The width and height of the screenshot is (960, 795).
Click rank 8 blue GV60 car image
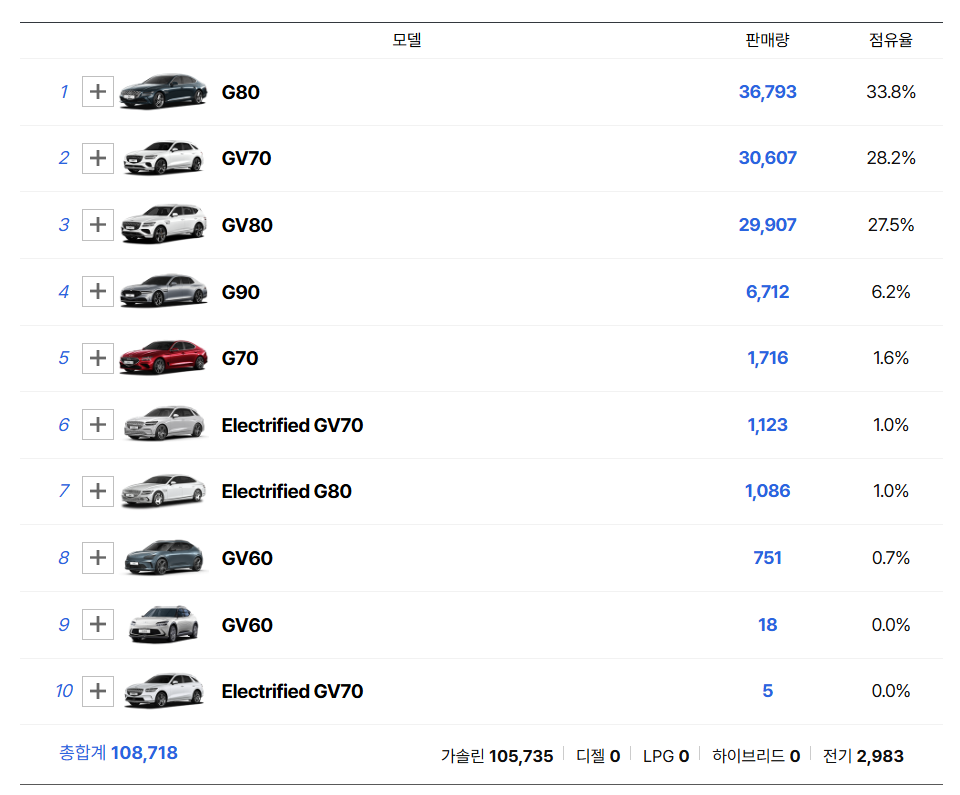[x=163, y=557]
